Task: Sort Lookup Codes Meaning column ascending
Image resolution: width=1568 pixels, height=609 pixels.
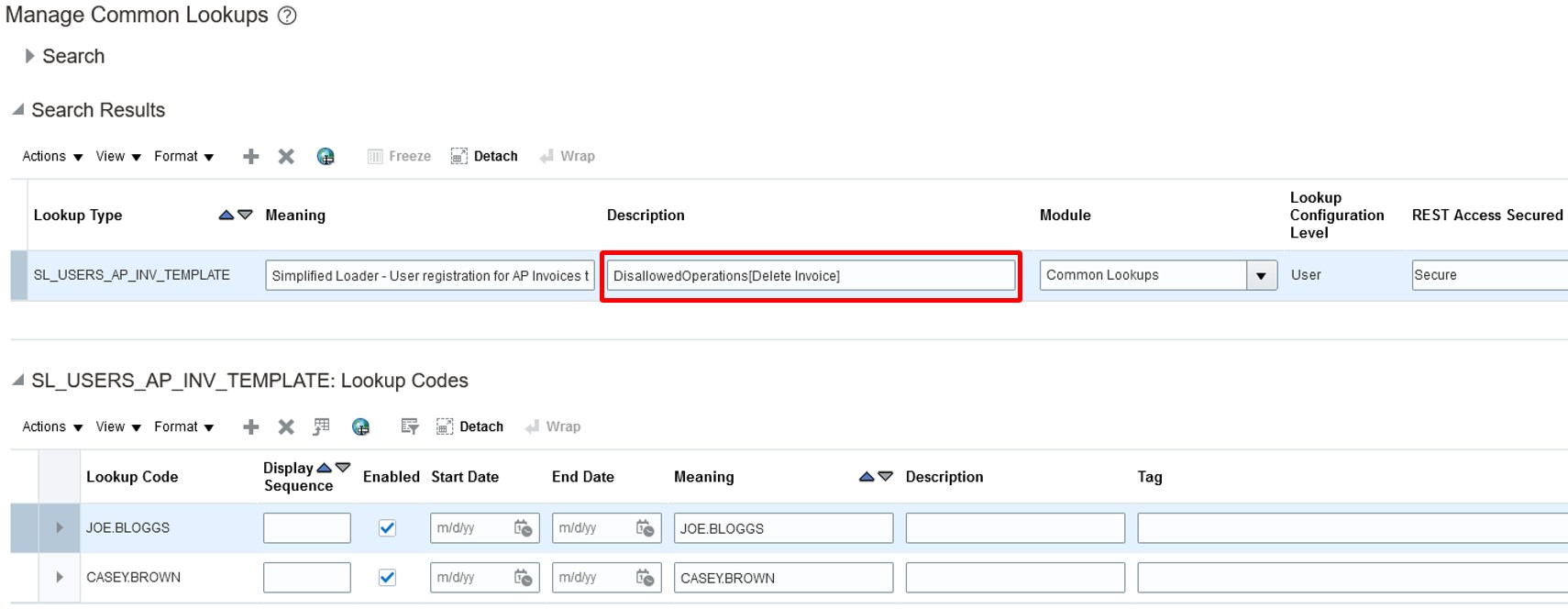Action: [866, 477]
